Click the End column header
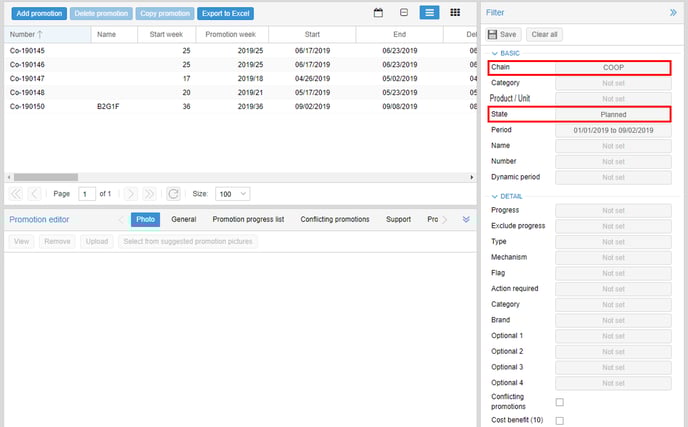The width and height of the screenshot is (688, 427). click(x=399, y=34)
